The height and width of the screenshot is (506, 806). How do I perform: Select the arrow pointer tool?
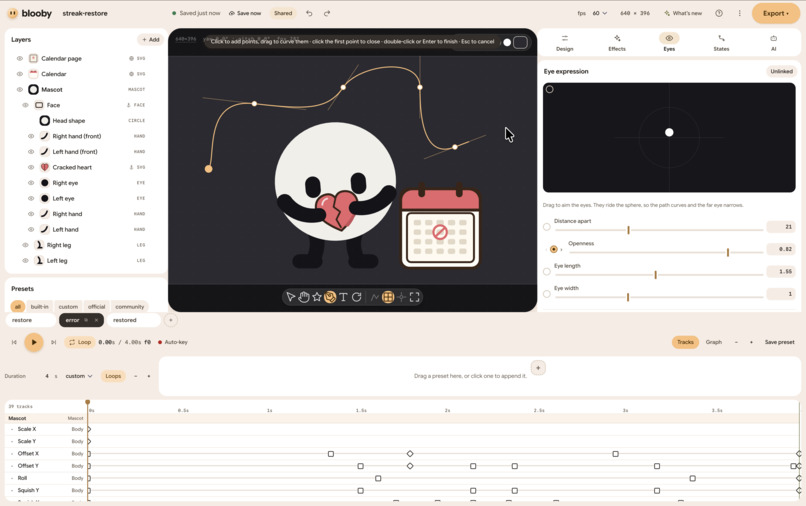click(x=290, y=297)
